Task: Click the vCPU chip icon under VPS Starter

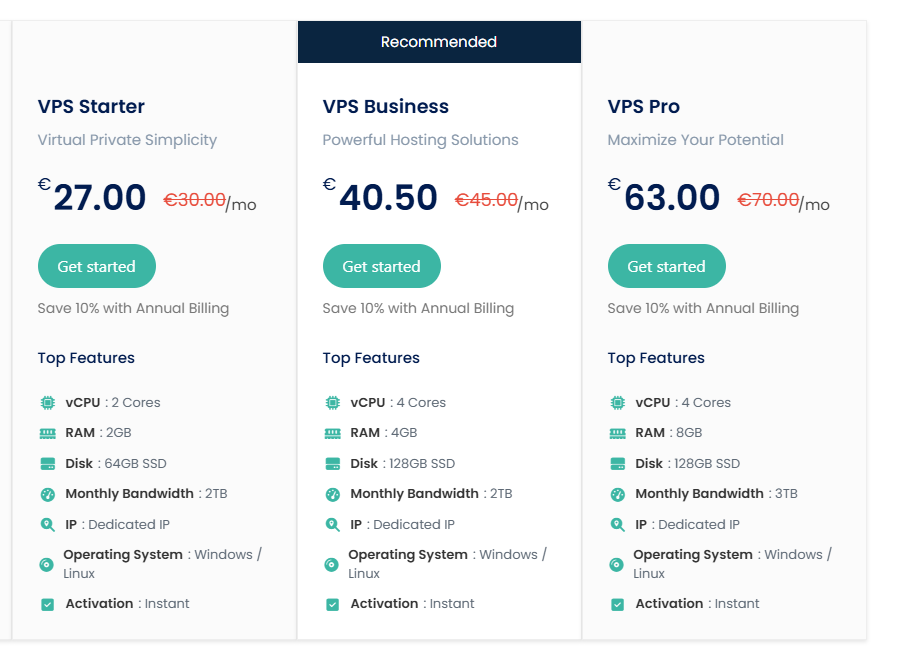Action: click(x=47, y=403)
